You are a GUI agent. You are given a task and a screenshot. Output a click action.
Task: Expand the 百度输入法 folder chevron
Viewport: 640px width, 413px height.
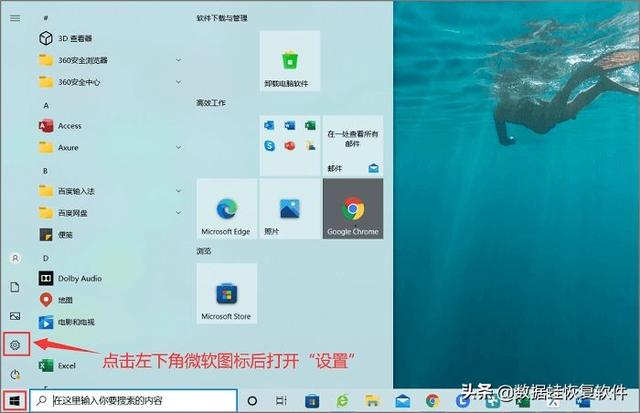[x=178, y=191]
